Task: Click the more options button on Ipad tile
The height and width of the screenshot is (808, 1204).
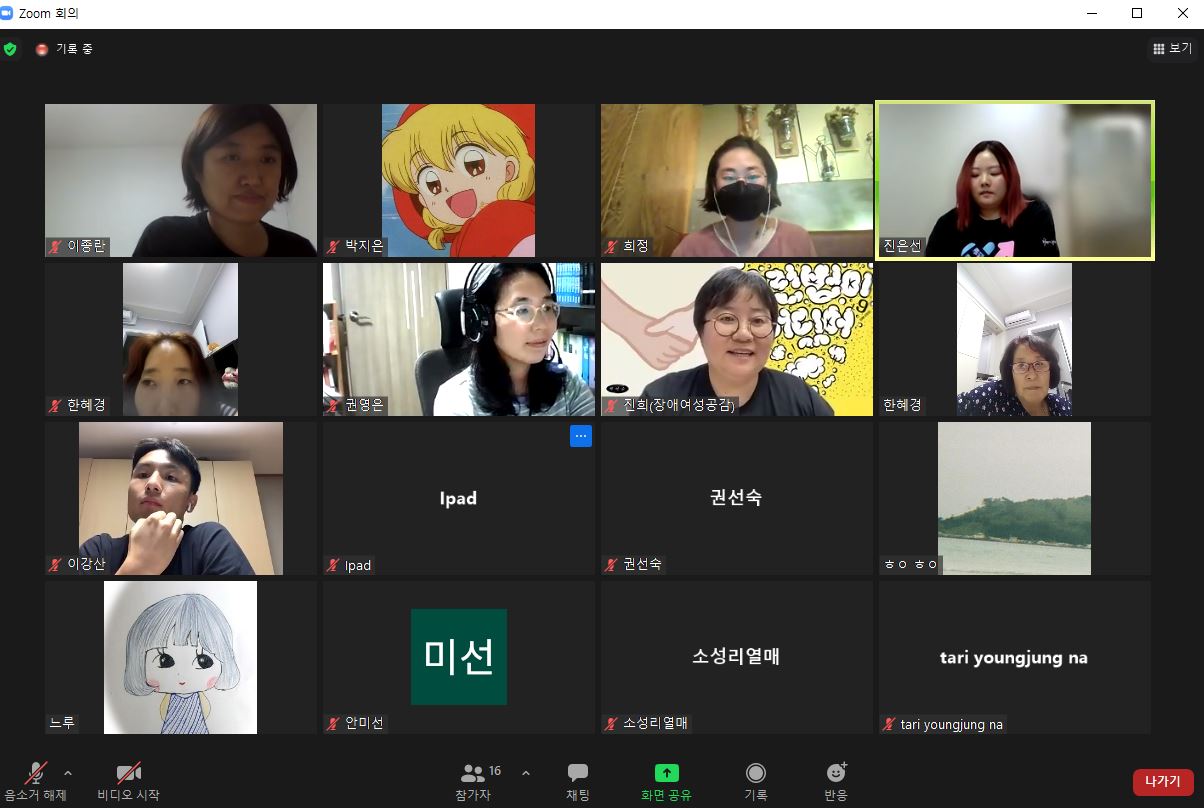Action: click(x=581, y=436)
